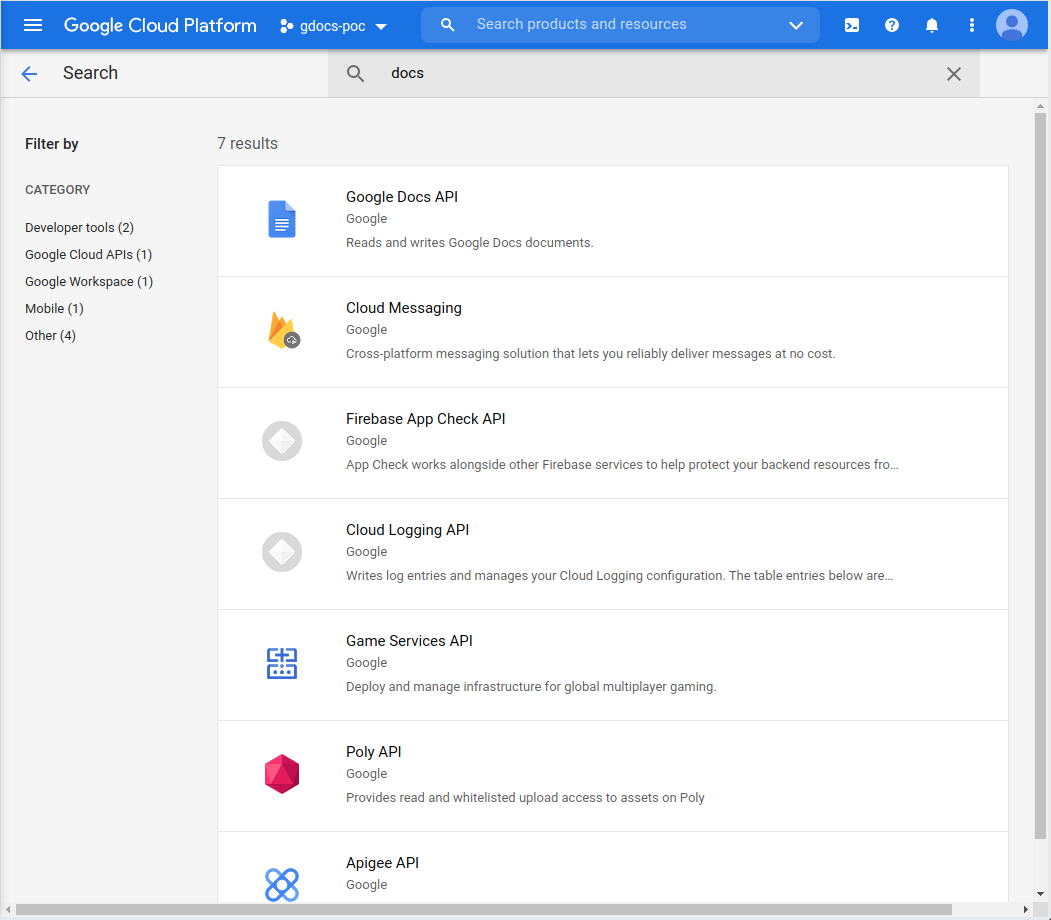The image size is (1051, 920).
Task: Filter by Google Workspace (1)
Action: click(89, 281)
